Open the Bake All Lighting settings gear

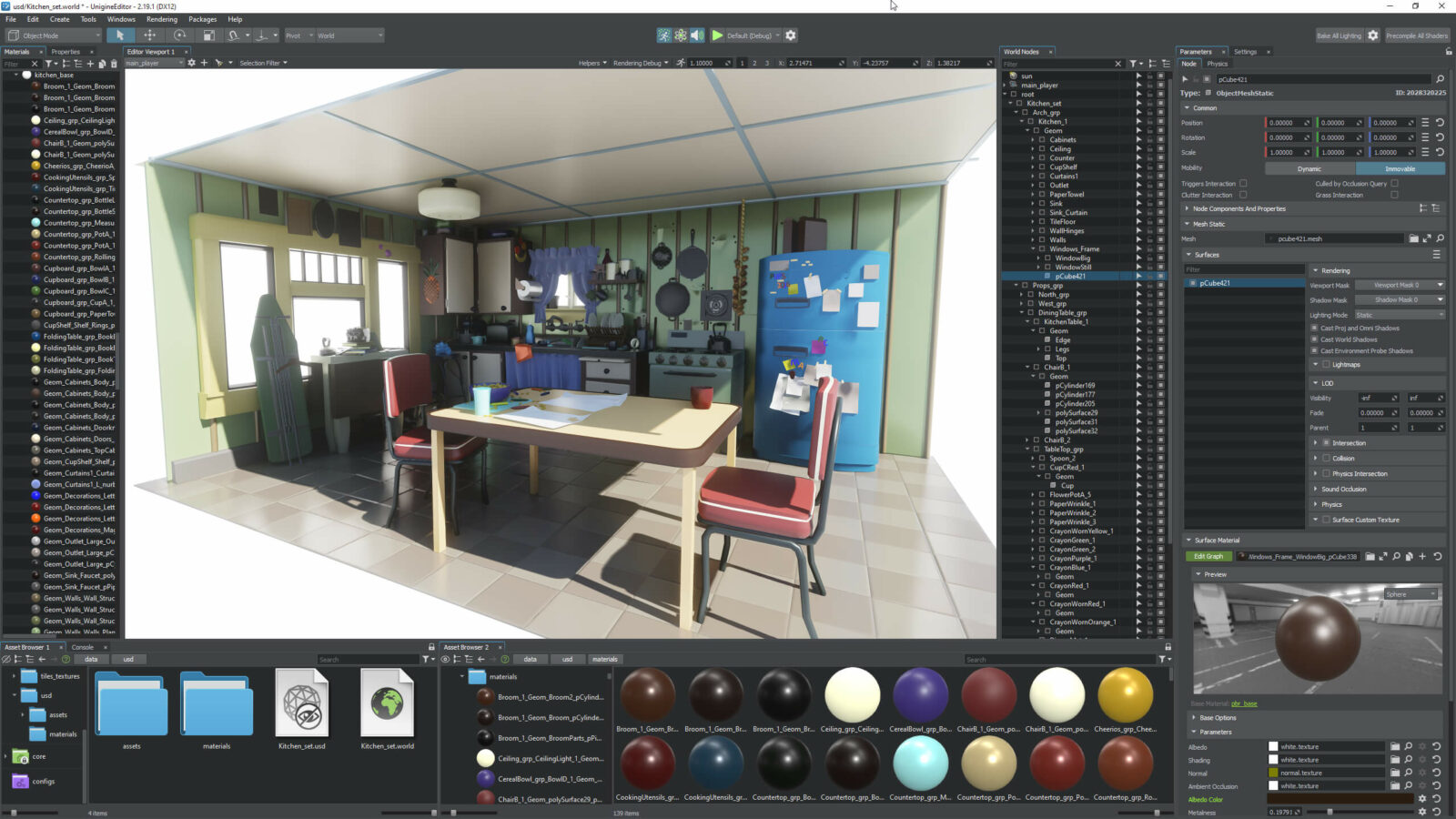pos(1373,35)
